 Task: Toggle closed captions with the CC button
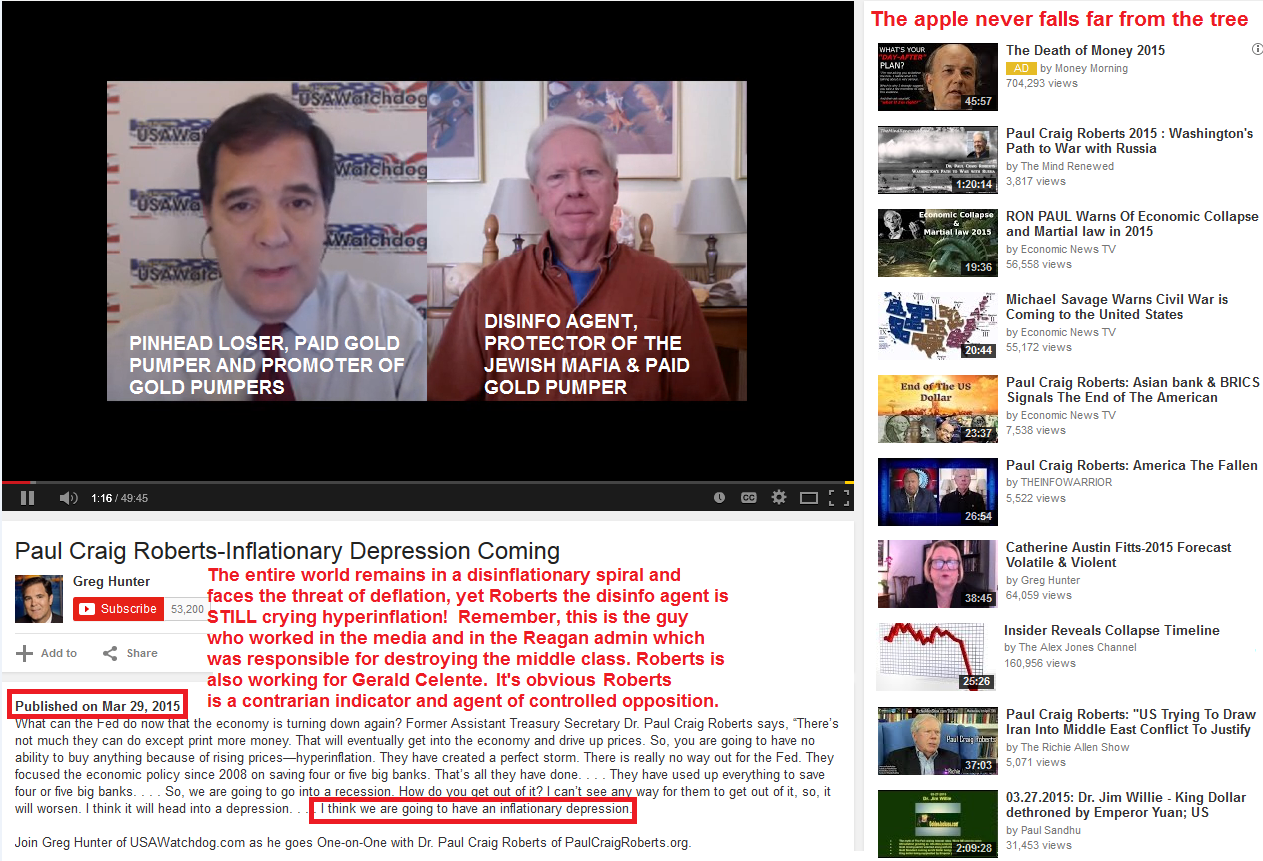tap(748, 497)
